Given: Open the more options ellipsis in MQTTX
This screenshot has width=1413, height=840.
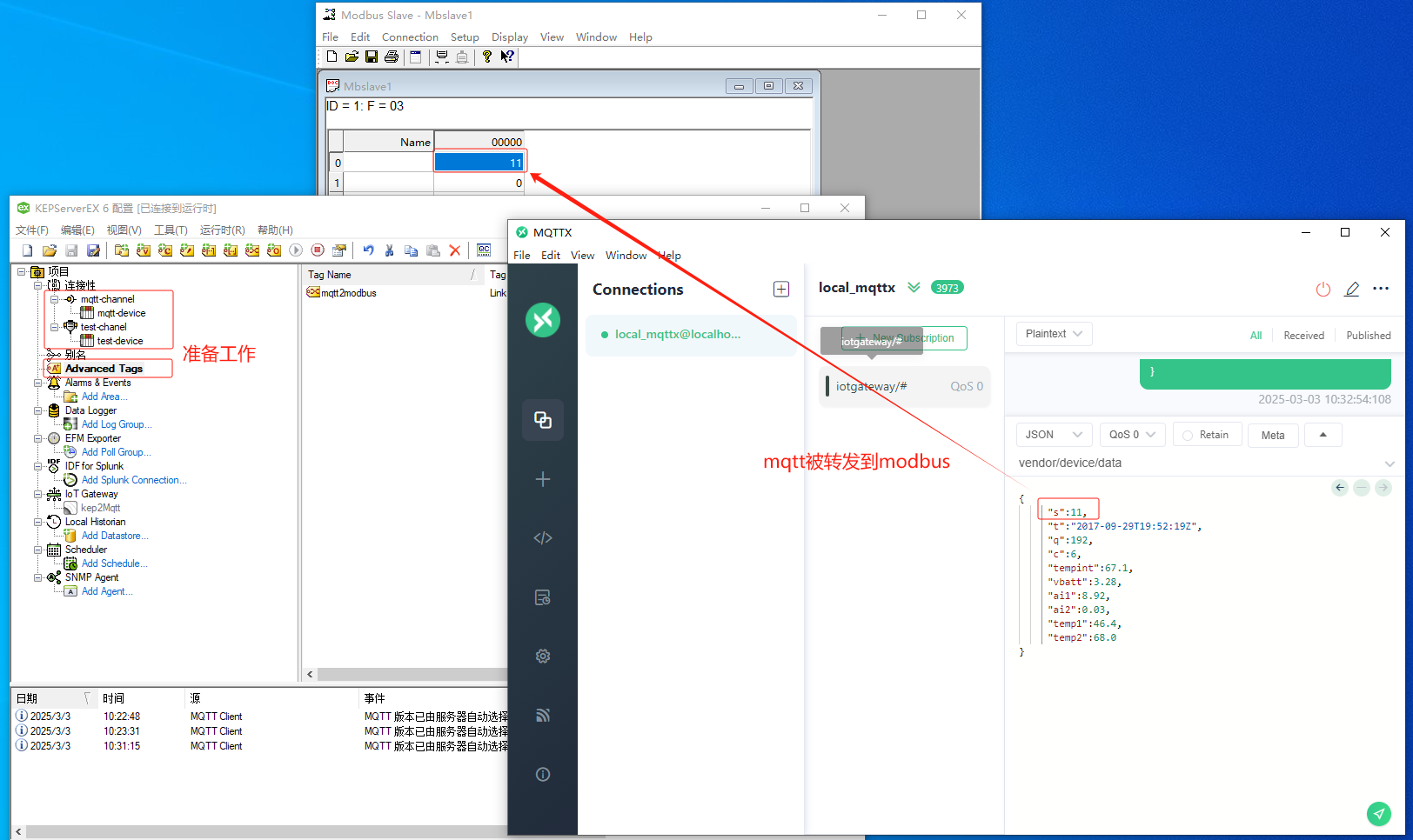Looking at the screenshot, I should [x=1381, y=289].
